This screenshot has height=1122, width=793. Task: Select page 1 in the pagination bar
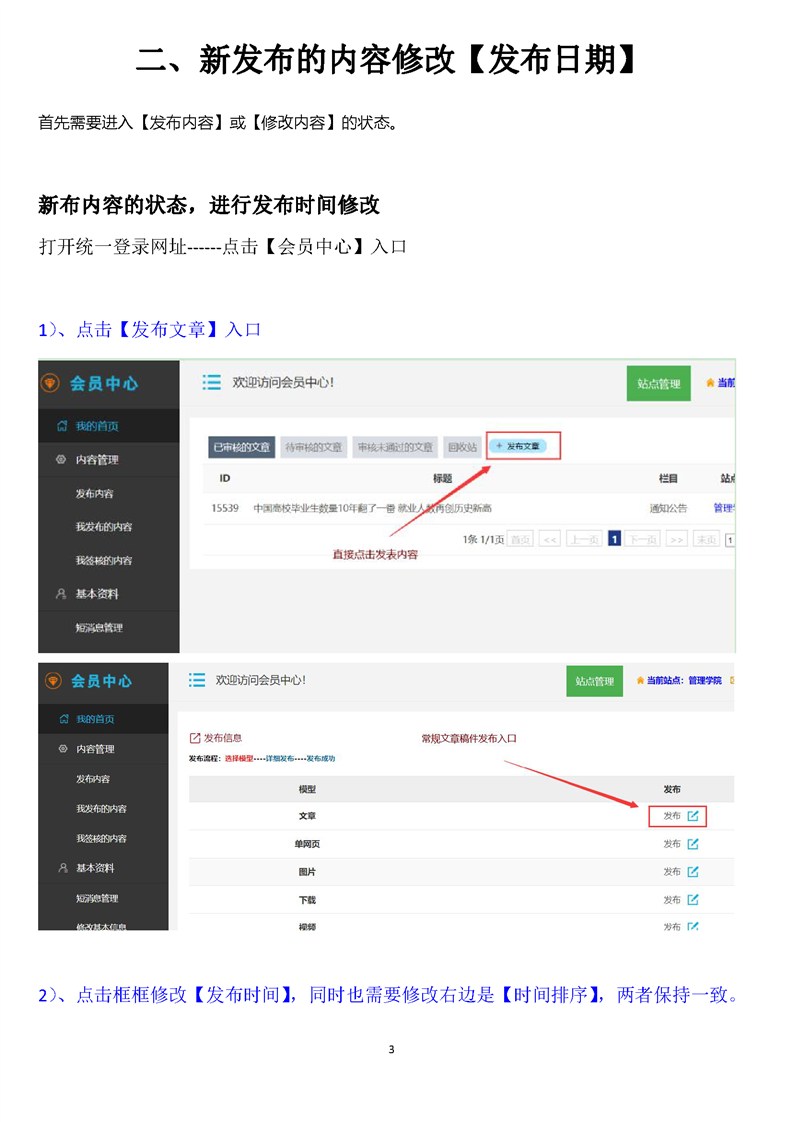(615, 539)
